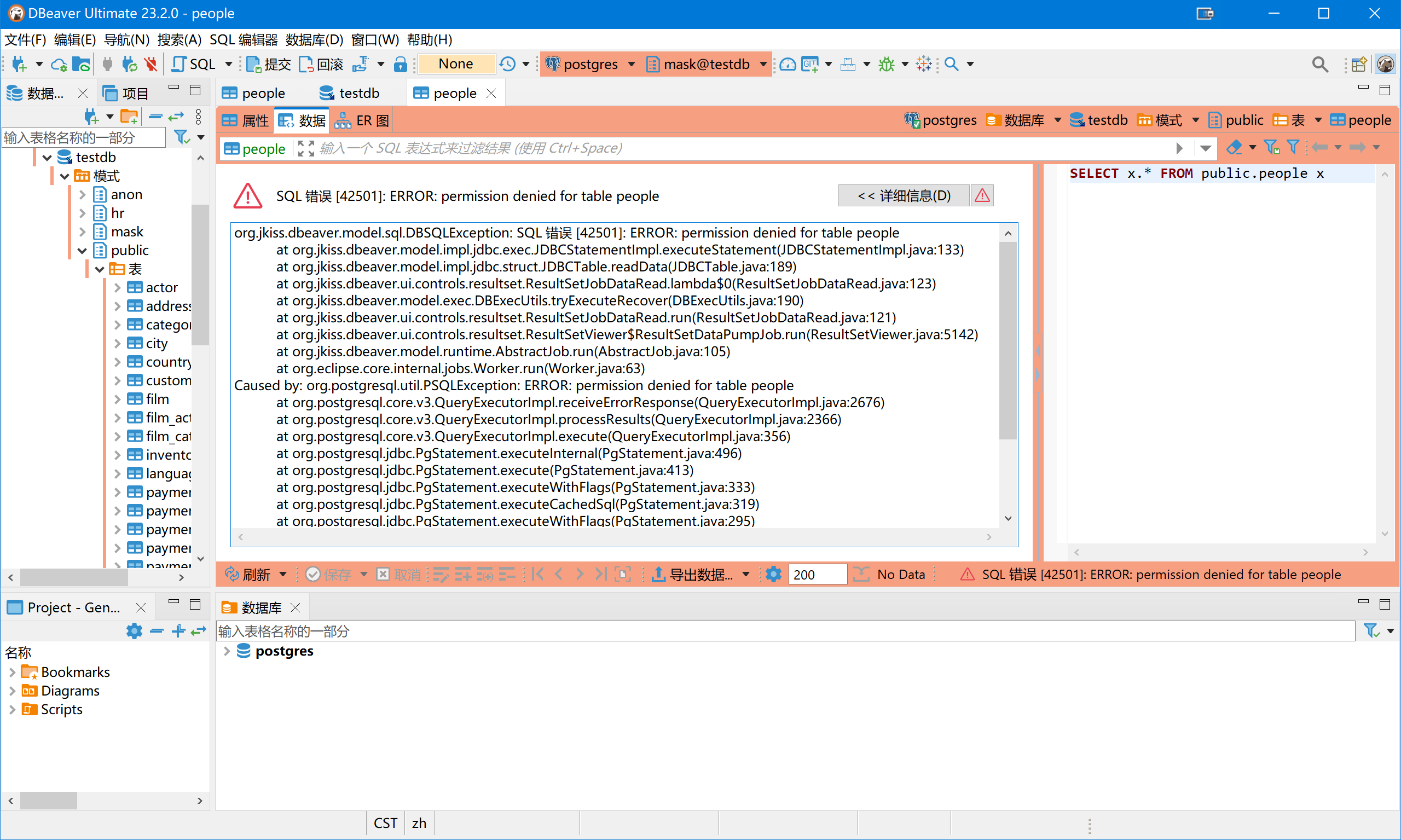Click the green bug debug icon
Viewport: 1401px width, 840px height.
coord(887,64)
